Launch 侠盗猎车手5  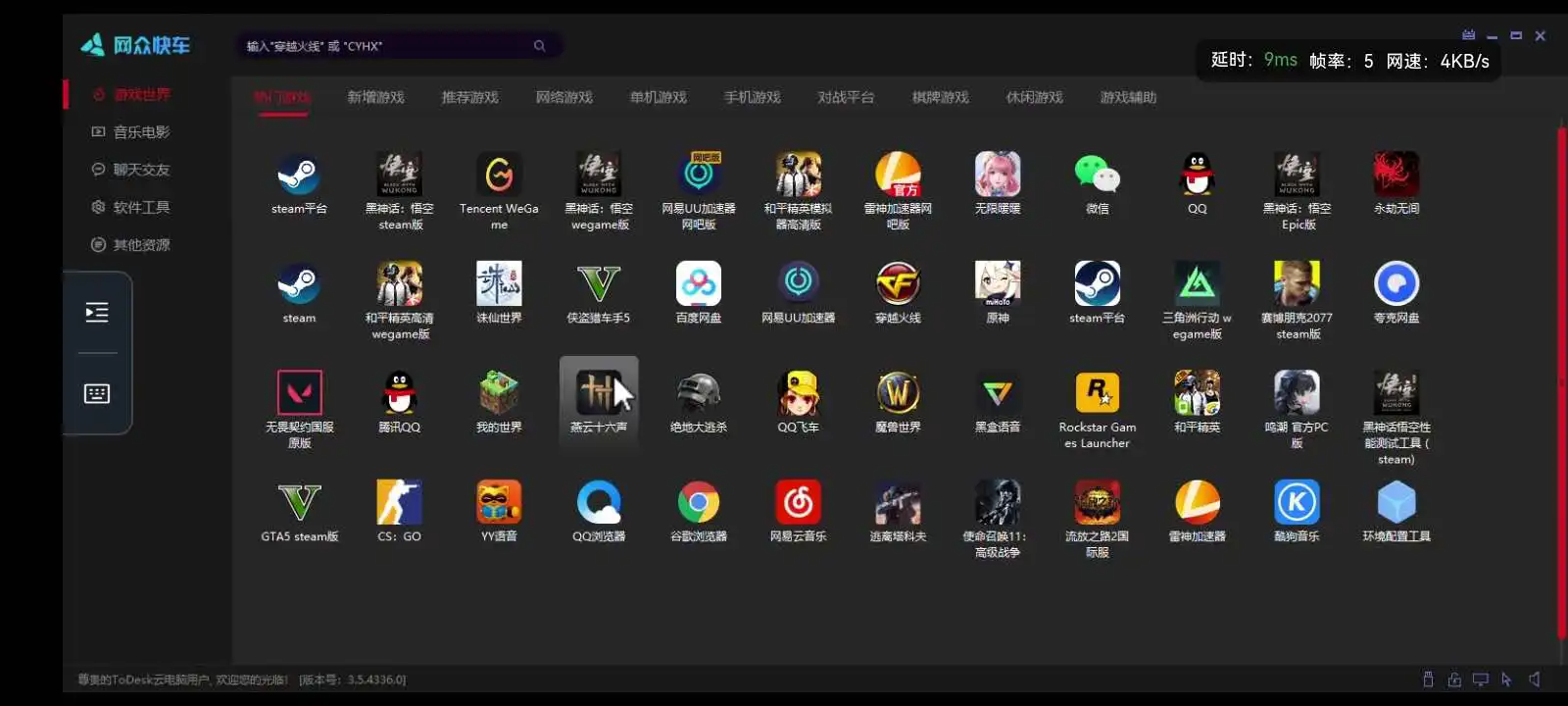tap(599, 284)
